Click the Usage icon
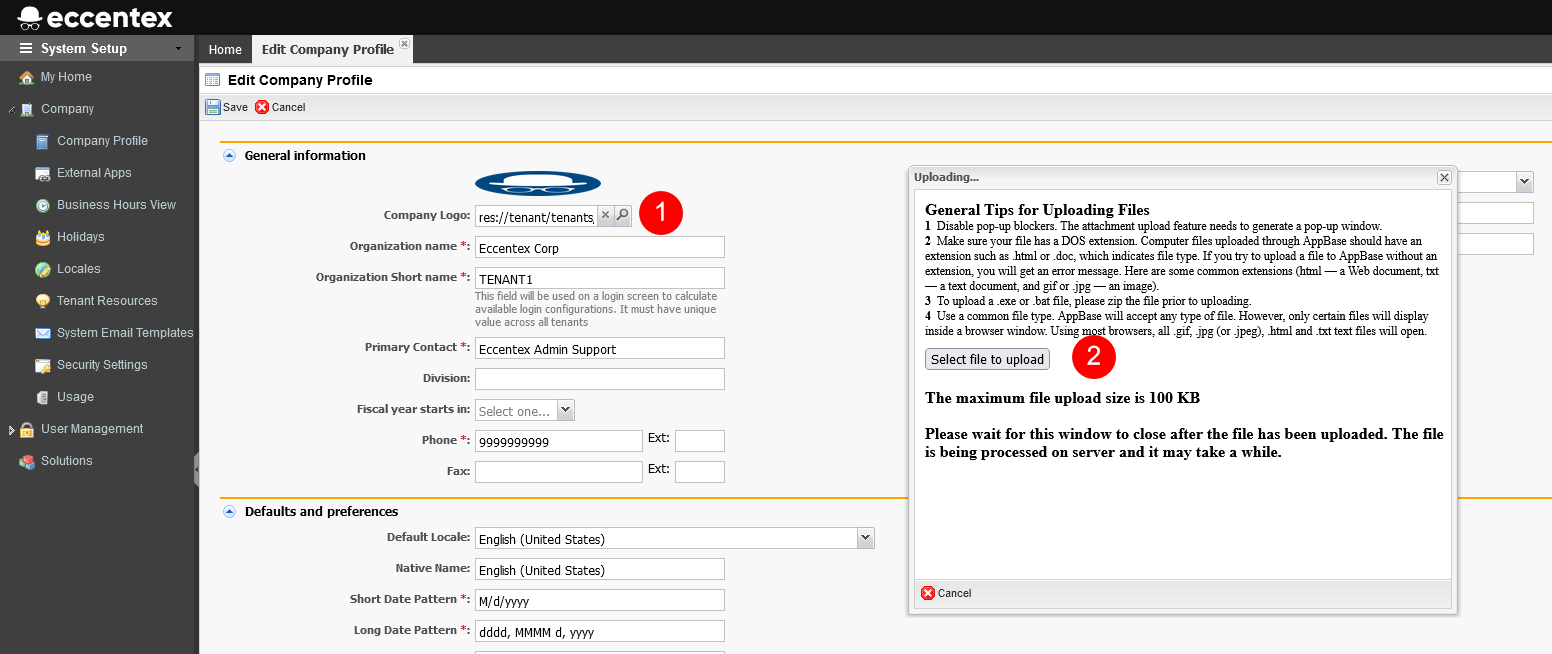This screenshot has height=654, width=1552. pyautogui.click(x=42, y=397)
